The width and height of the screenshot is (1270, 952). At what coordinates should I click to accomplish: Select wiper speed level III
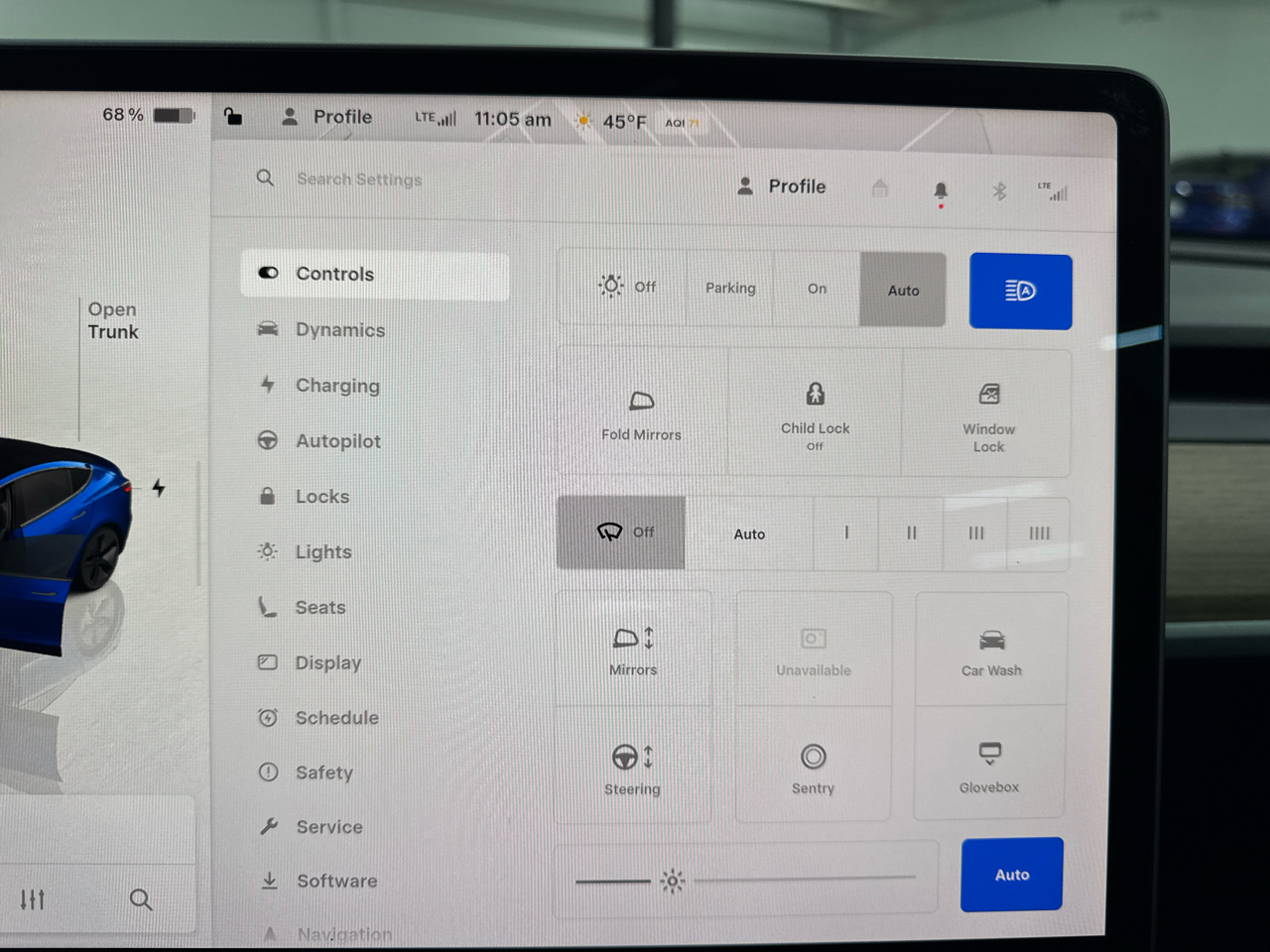pyautogui.click(x=976, y=534)
